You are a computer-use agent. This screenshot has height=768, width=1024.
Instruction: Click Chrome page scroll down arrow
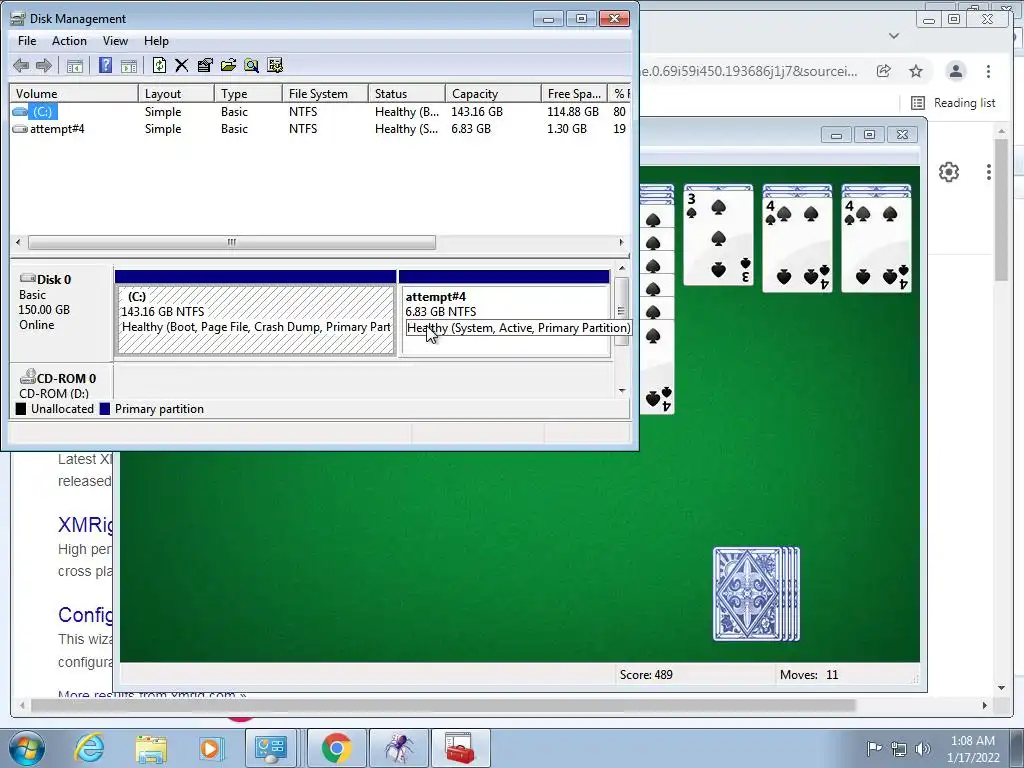1002,688
